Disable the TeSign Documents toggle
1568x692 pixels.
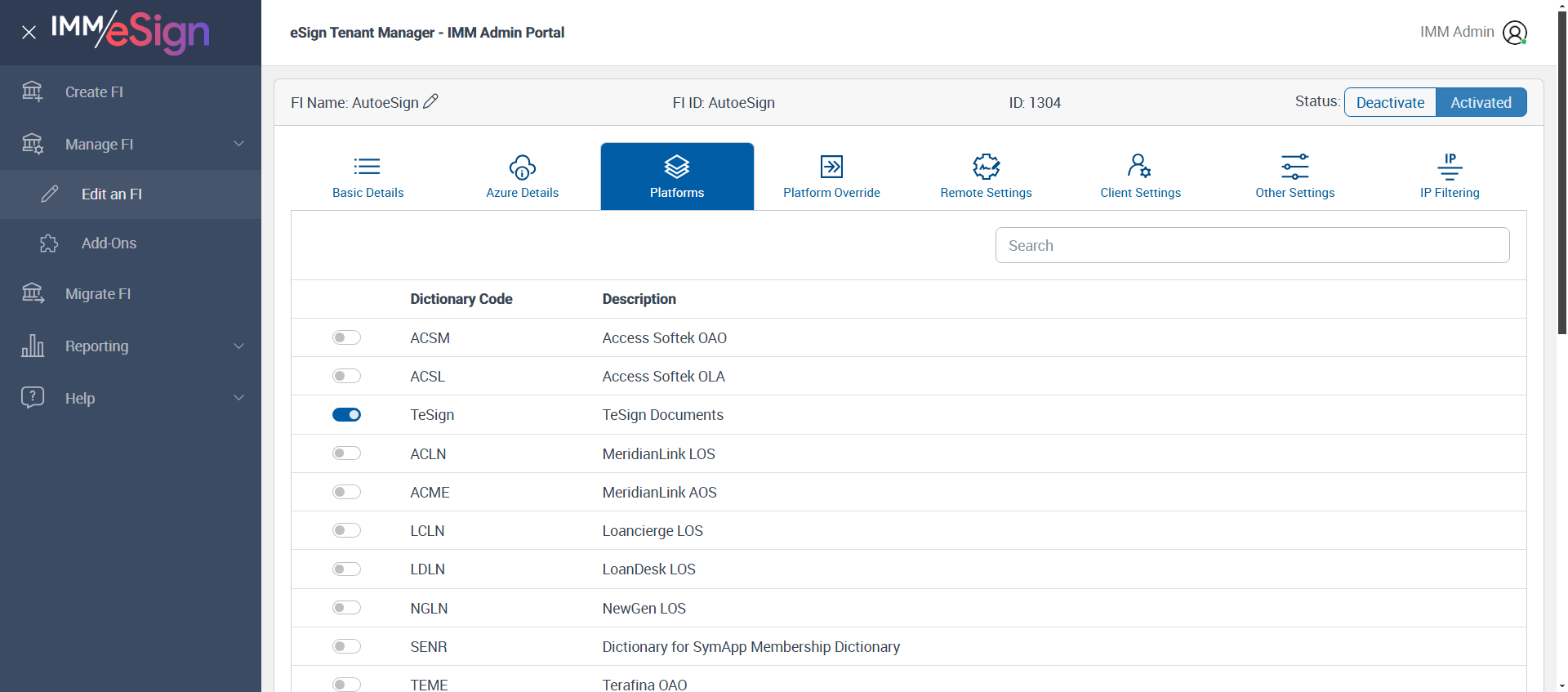point(346,415)
